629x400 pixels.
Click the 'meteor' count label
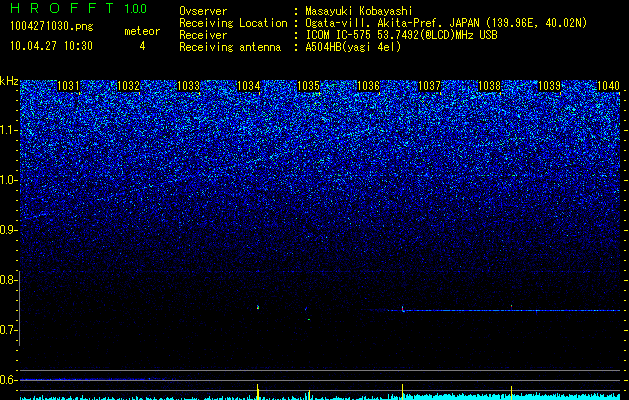tap(142, 31)
